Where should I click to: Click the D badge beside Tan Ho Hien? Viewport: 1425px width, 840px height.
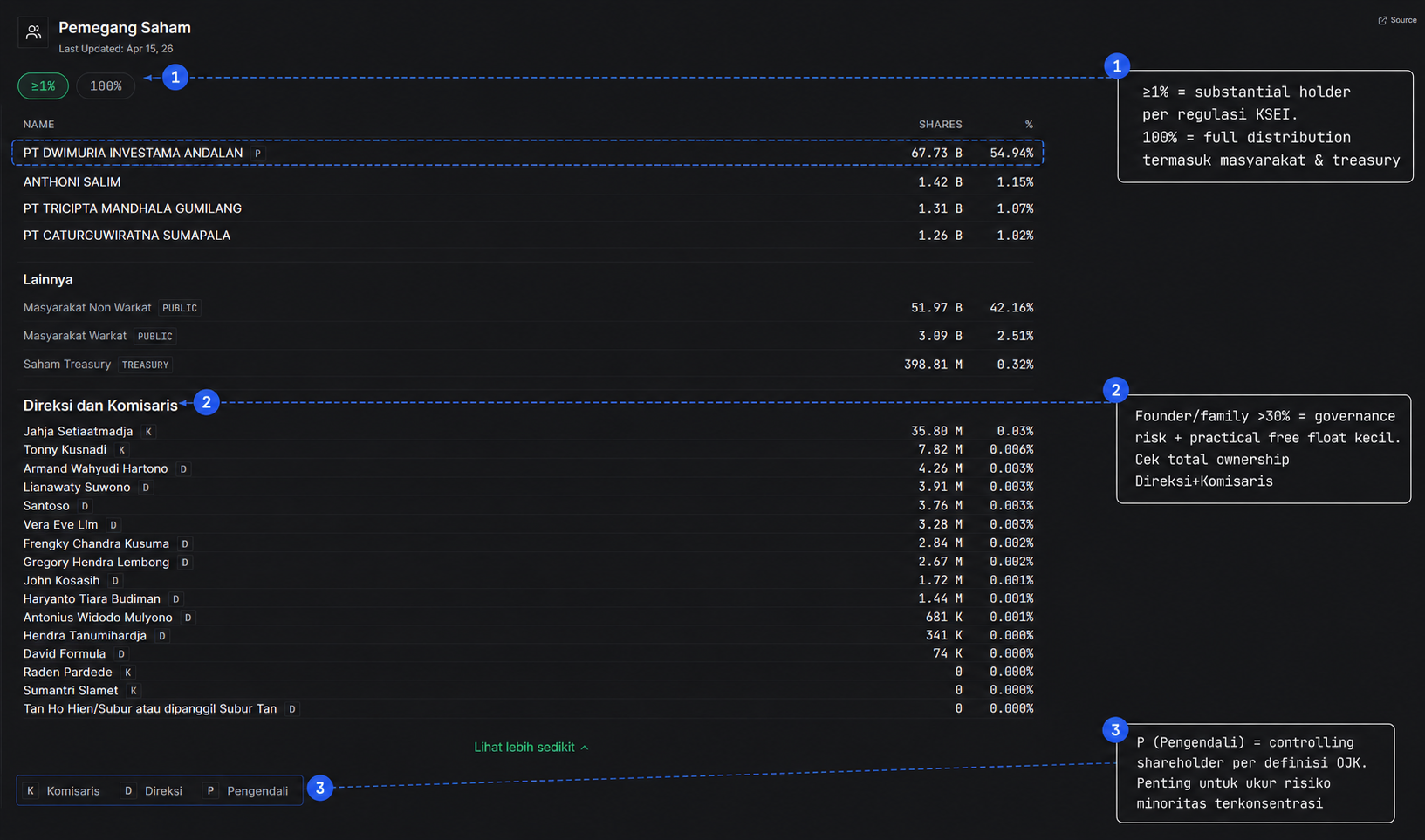(292, 709)
